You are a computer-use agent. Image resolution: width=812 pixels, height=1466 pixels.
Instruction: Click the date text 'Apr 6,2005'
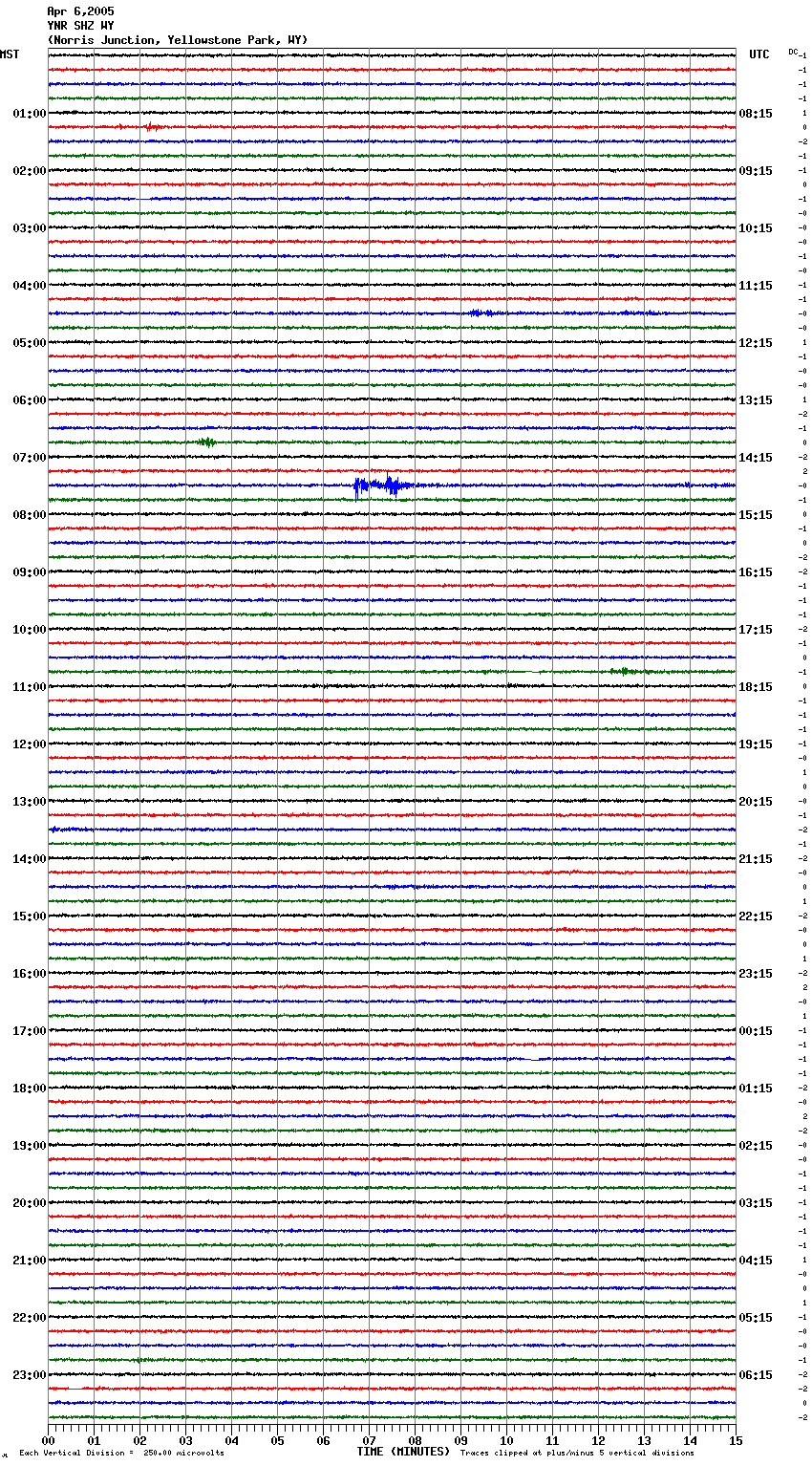[80, 11]
